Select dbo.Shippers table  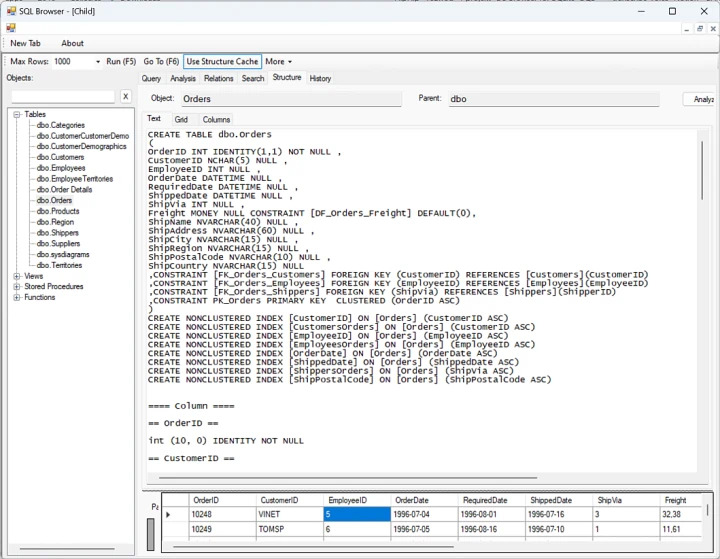pos(57,233)
